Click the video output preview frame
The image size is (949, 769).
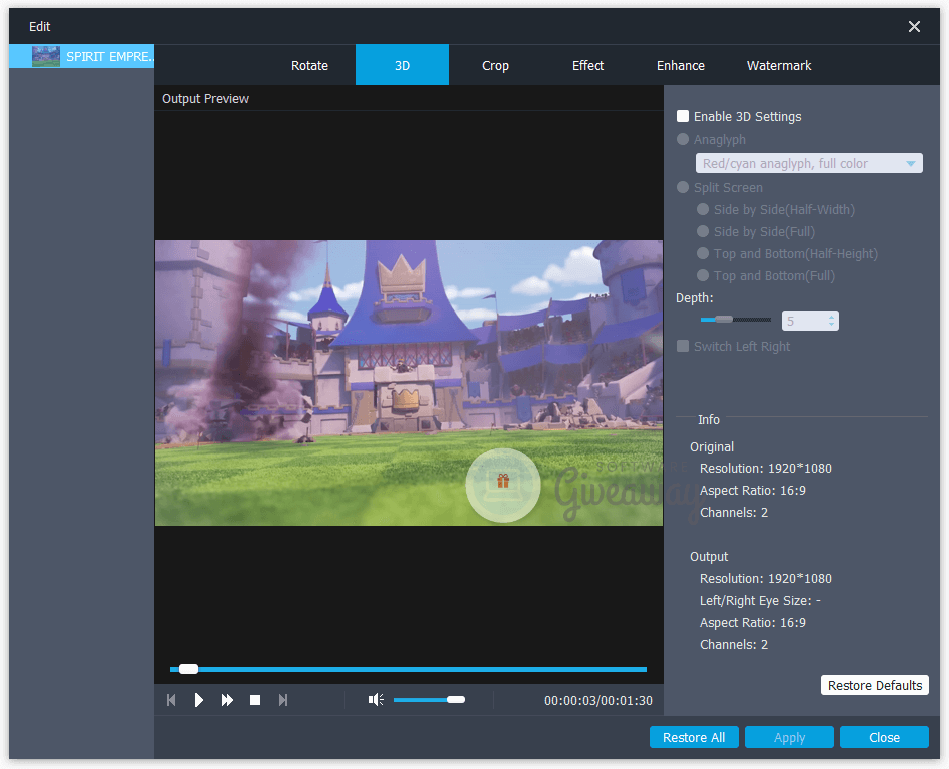point(409,383)
